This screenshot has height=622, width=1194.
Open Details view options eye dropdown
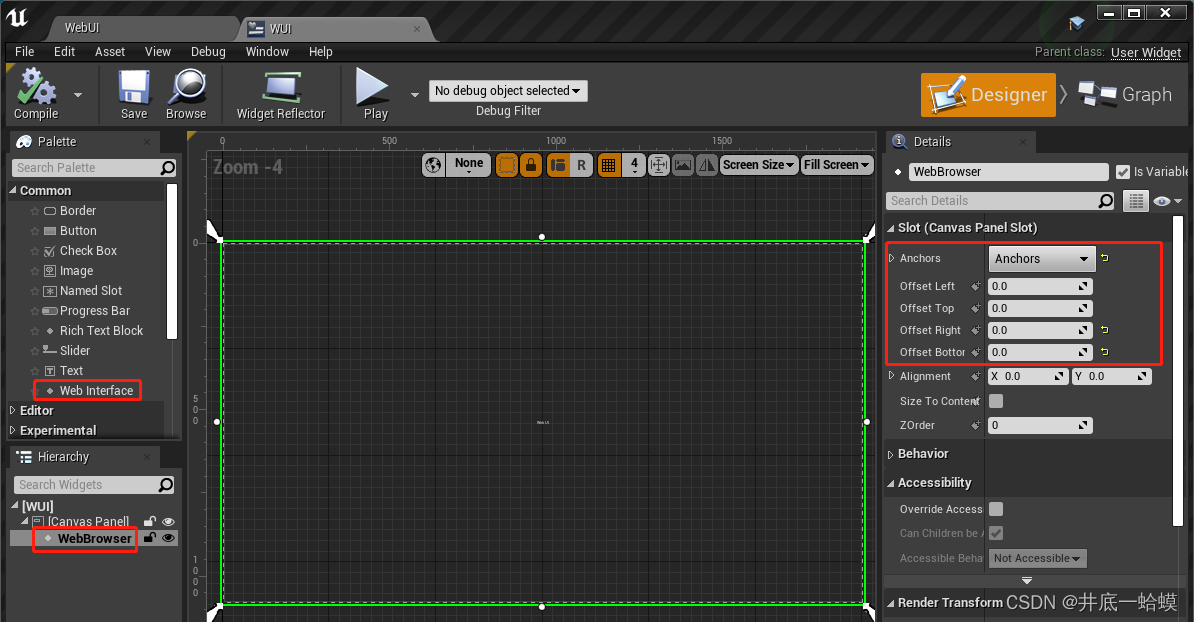1167,201
